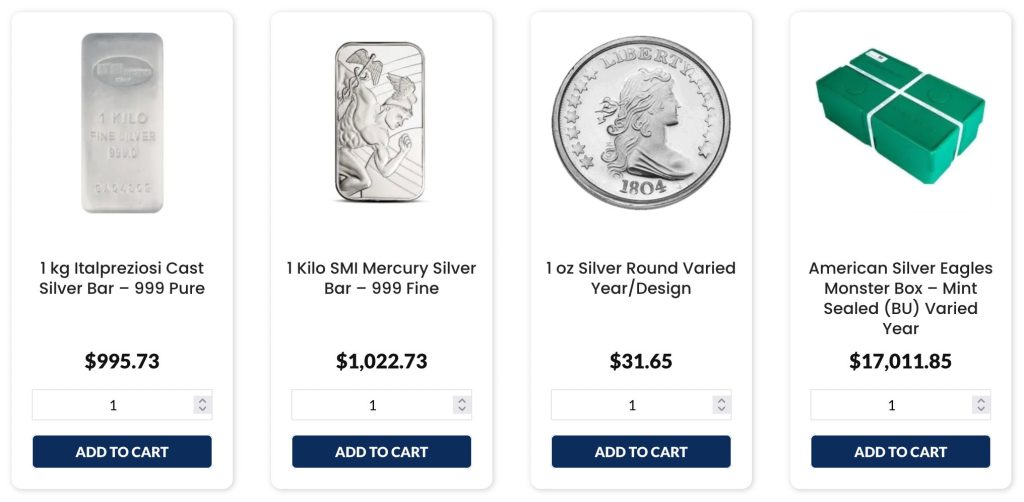Image resolution: width=1024 pixels, height=502 pixels.
Task: Decrease quantity for SMI Mercury Silver Bar
Action: [462, 409]
